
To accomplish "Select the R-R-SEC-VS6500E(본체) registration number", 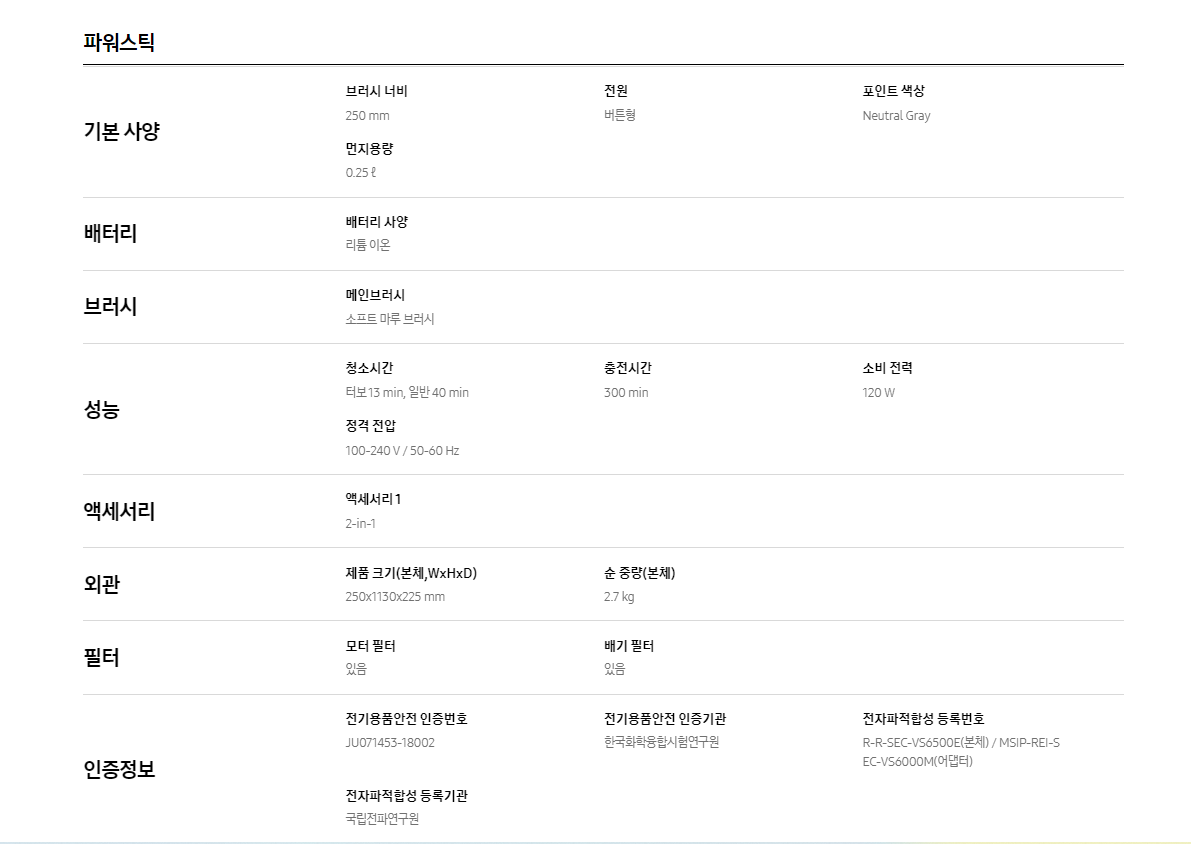I will pos(925,742).
